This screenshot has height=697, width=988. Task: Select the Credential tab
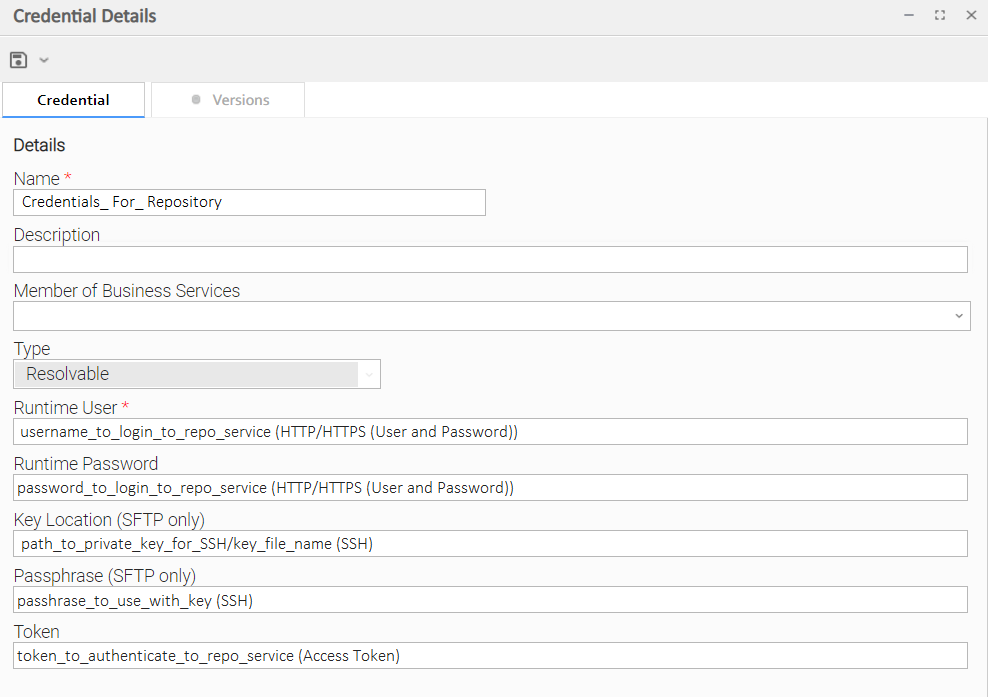pyautogui.click(x=73, y=100)
